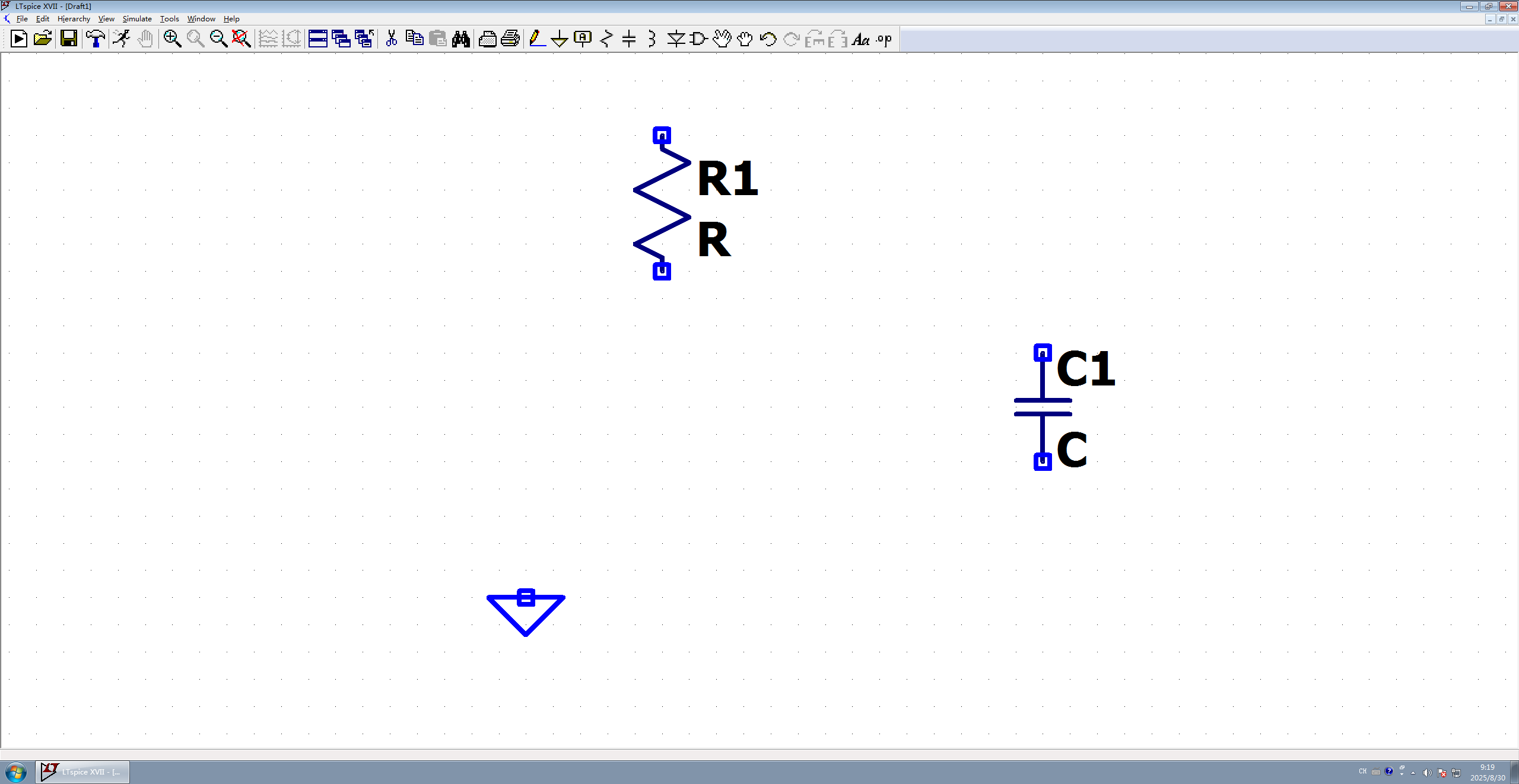1519x784 pixels.
Task: Select the Label Net tool
Action: tap(583, 39)
